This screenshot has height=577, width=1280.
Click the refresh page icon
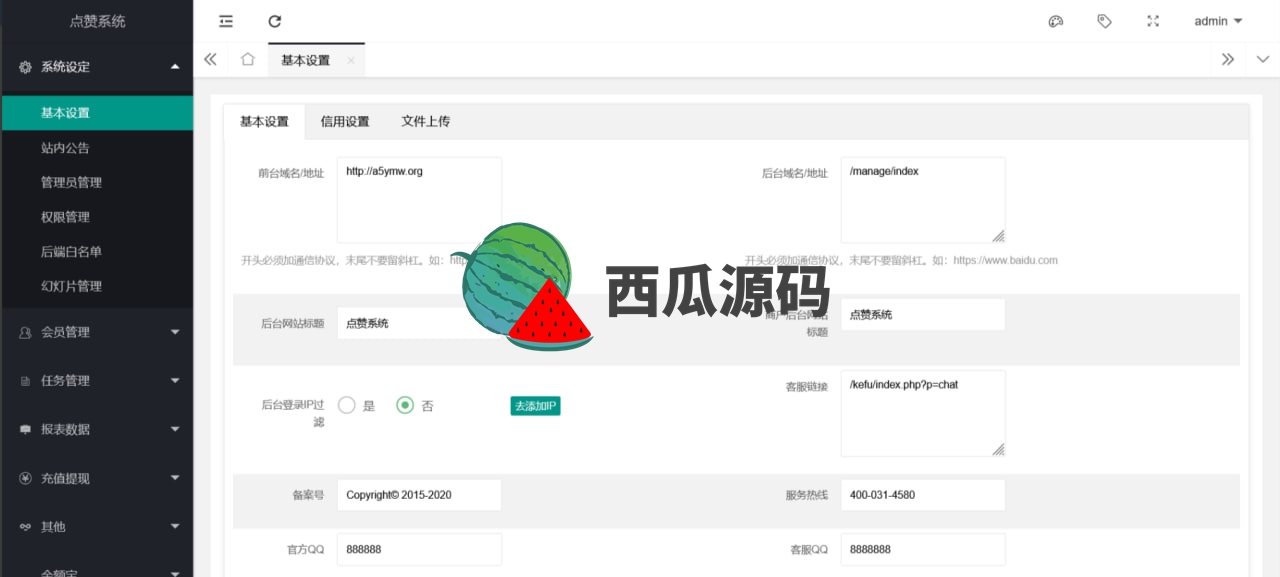tap(275, 21)
